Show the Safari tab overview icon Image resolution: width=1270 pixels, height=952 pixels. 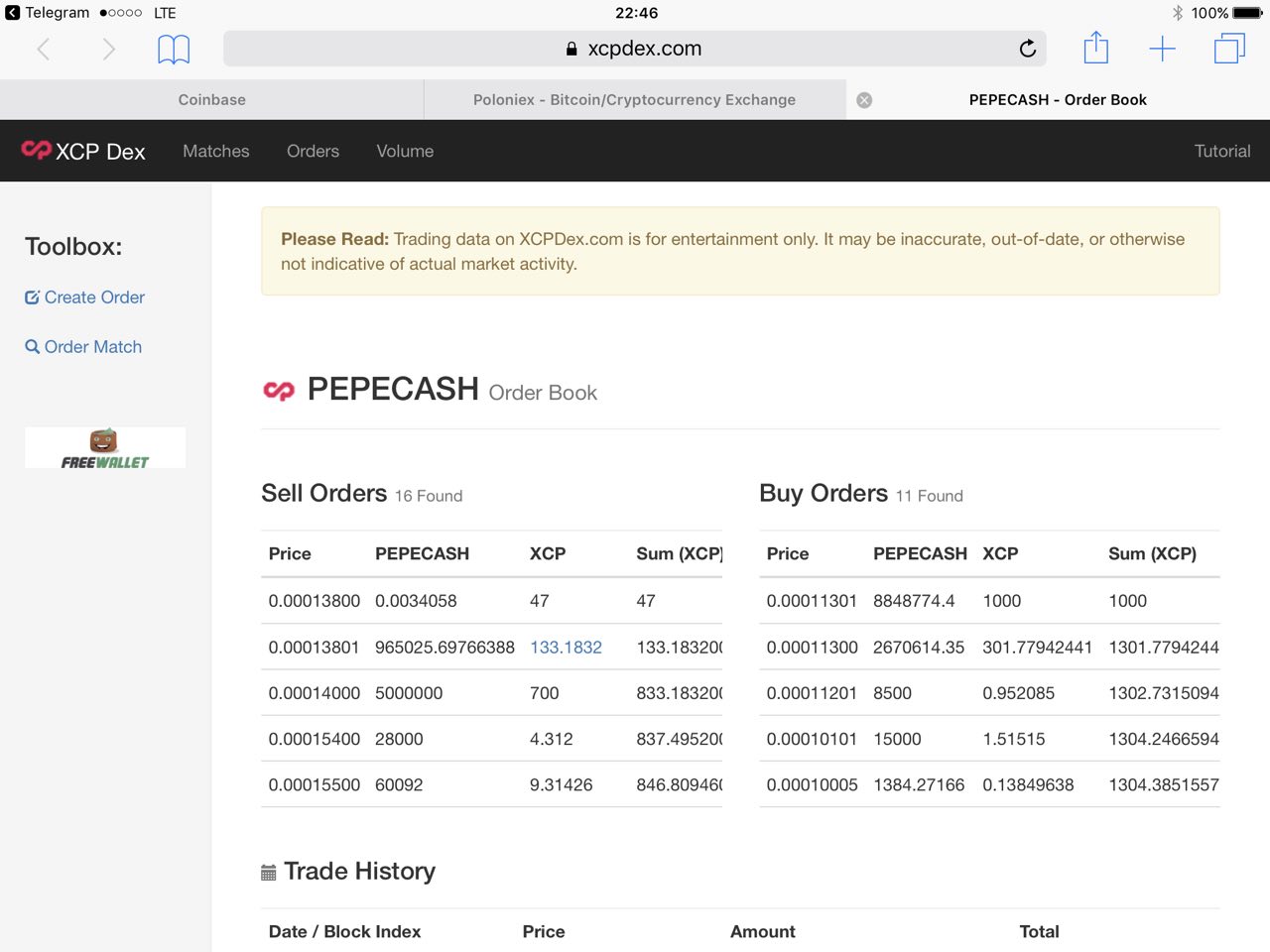point(1229,49)
